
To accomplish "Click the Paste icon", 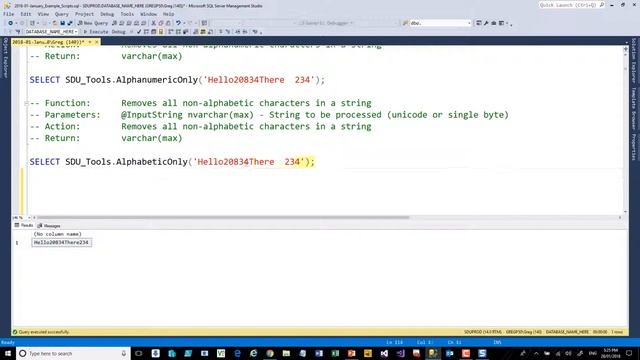I will (168, 23).
